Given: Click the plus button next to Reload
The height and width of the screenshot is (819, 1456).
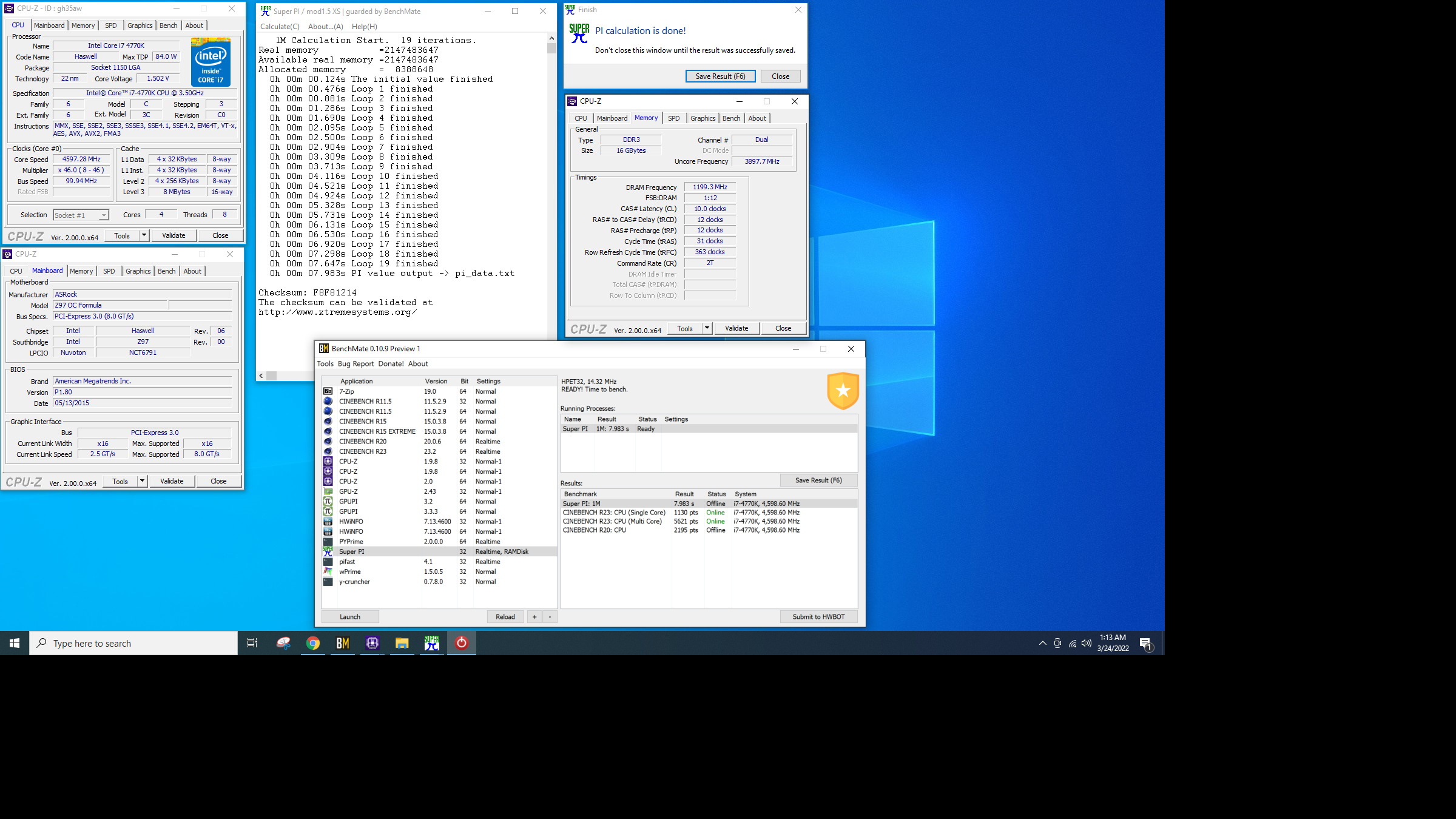Looking at the screenshot, I should [x=534, y=617].
